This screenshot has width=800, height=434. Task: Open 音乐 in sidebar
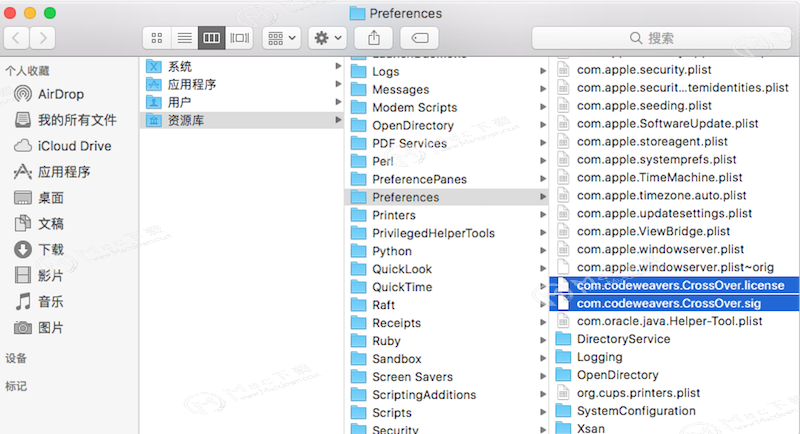38,301
